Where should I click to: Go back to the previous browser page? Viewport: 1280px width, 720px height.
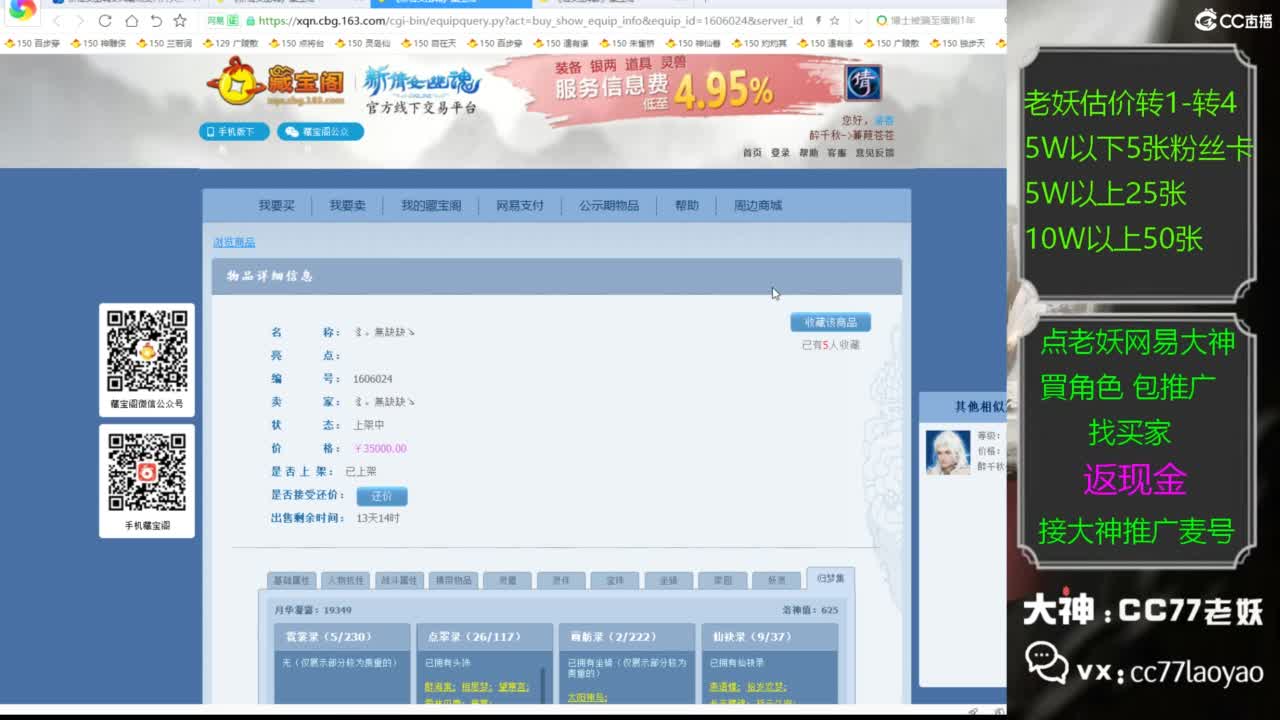pos(57,20)
